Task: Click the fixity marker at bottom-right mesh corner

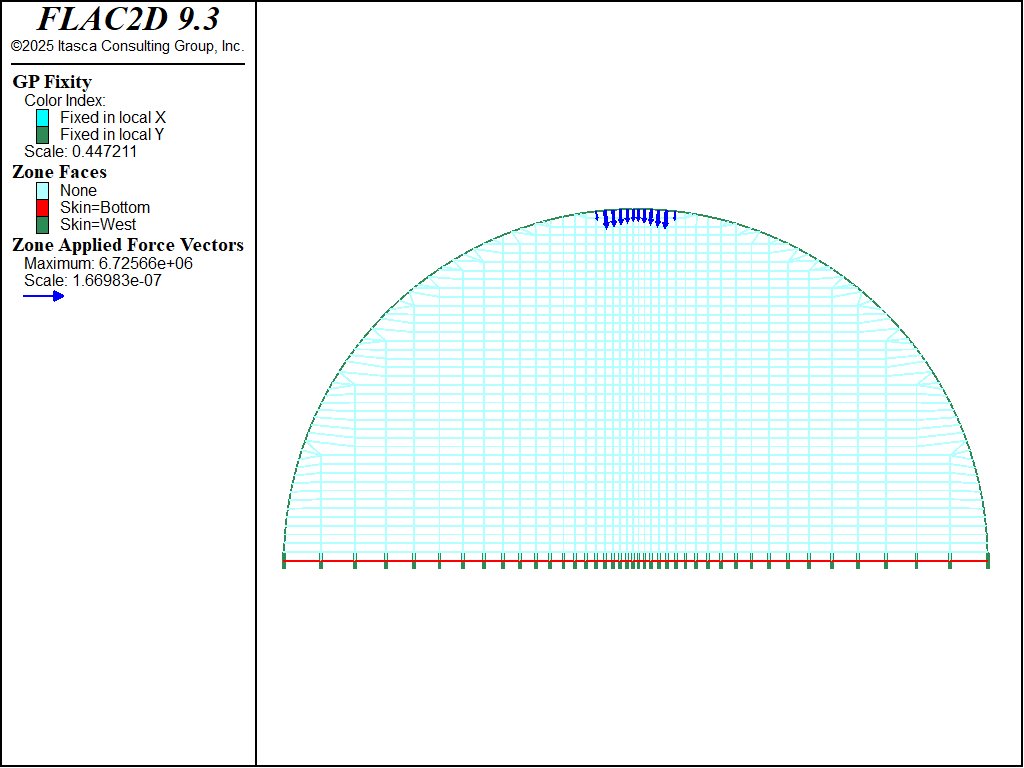Action: tap(987, 561)
